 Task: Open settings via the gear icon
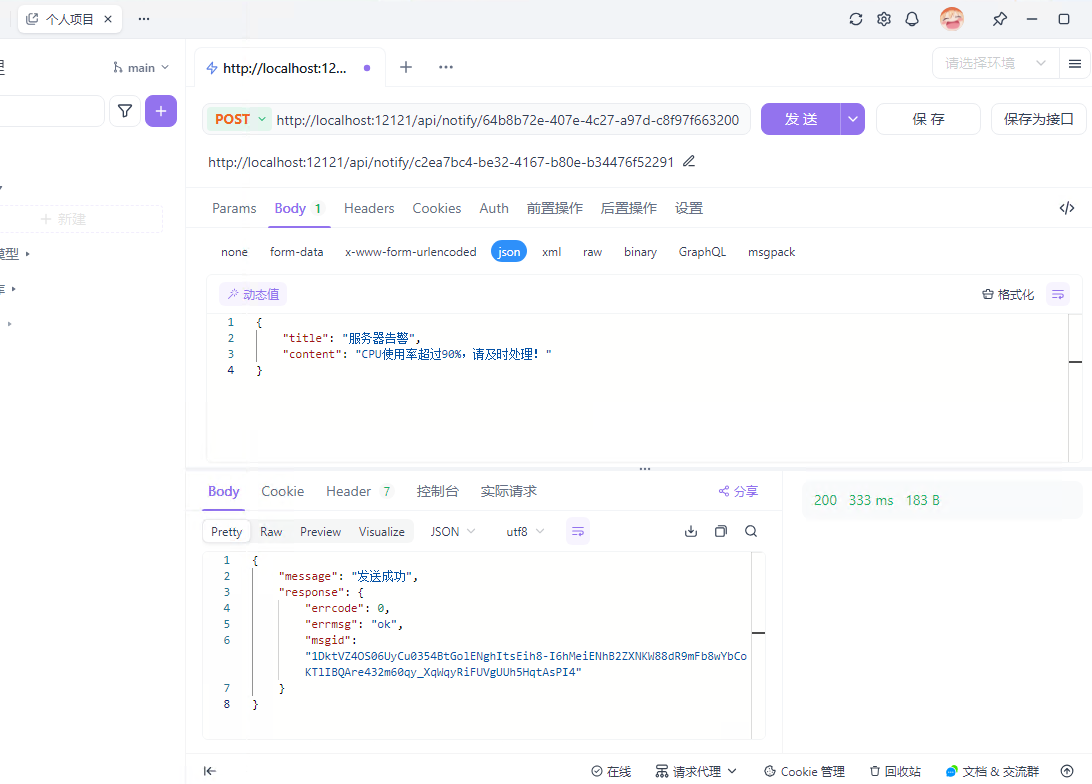coord(884,19)
